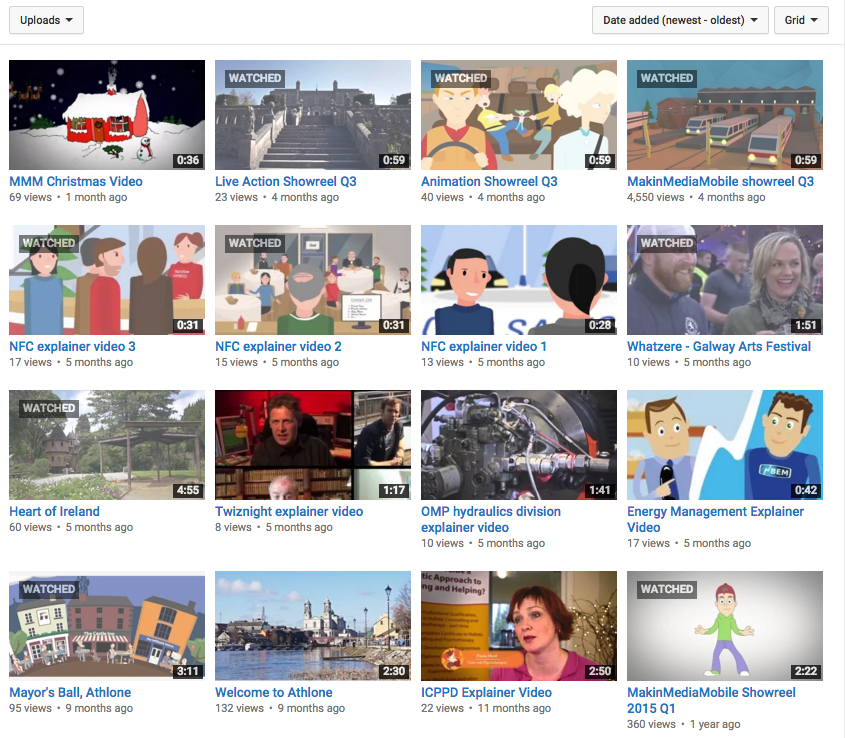Click the Welcome to Athlone river thumbnail
Image resolution: width=845 pixels, height=738 pixels.
coord(312,626)
